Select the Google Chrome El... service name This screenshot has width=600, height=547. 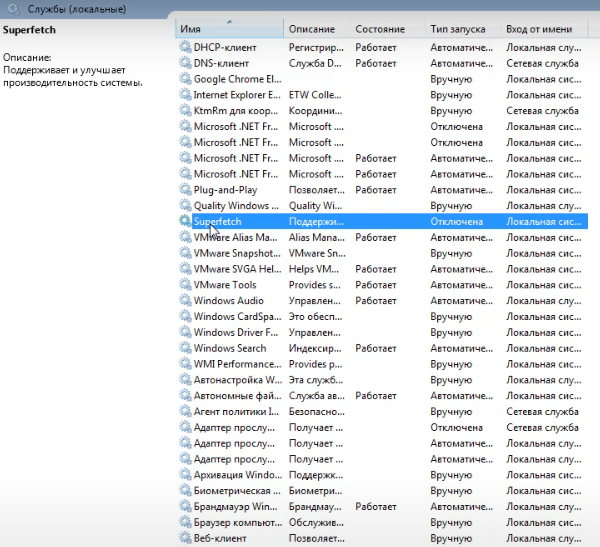(237, 79)
